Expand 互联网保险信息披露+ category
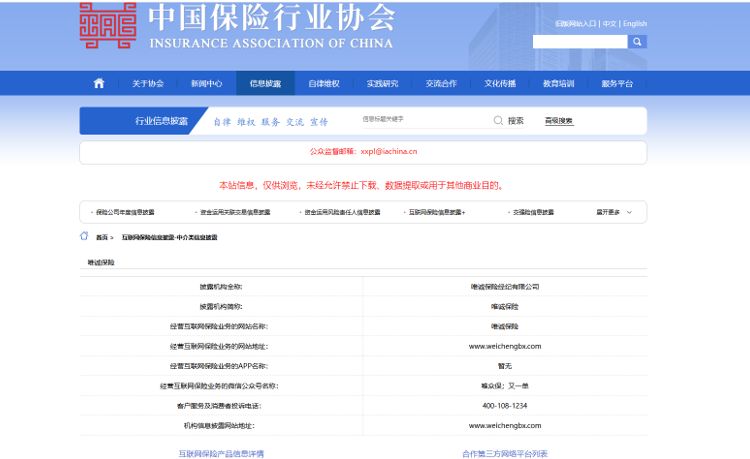The height and width of the screenshot is (459, 750). [437, 212]
